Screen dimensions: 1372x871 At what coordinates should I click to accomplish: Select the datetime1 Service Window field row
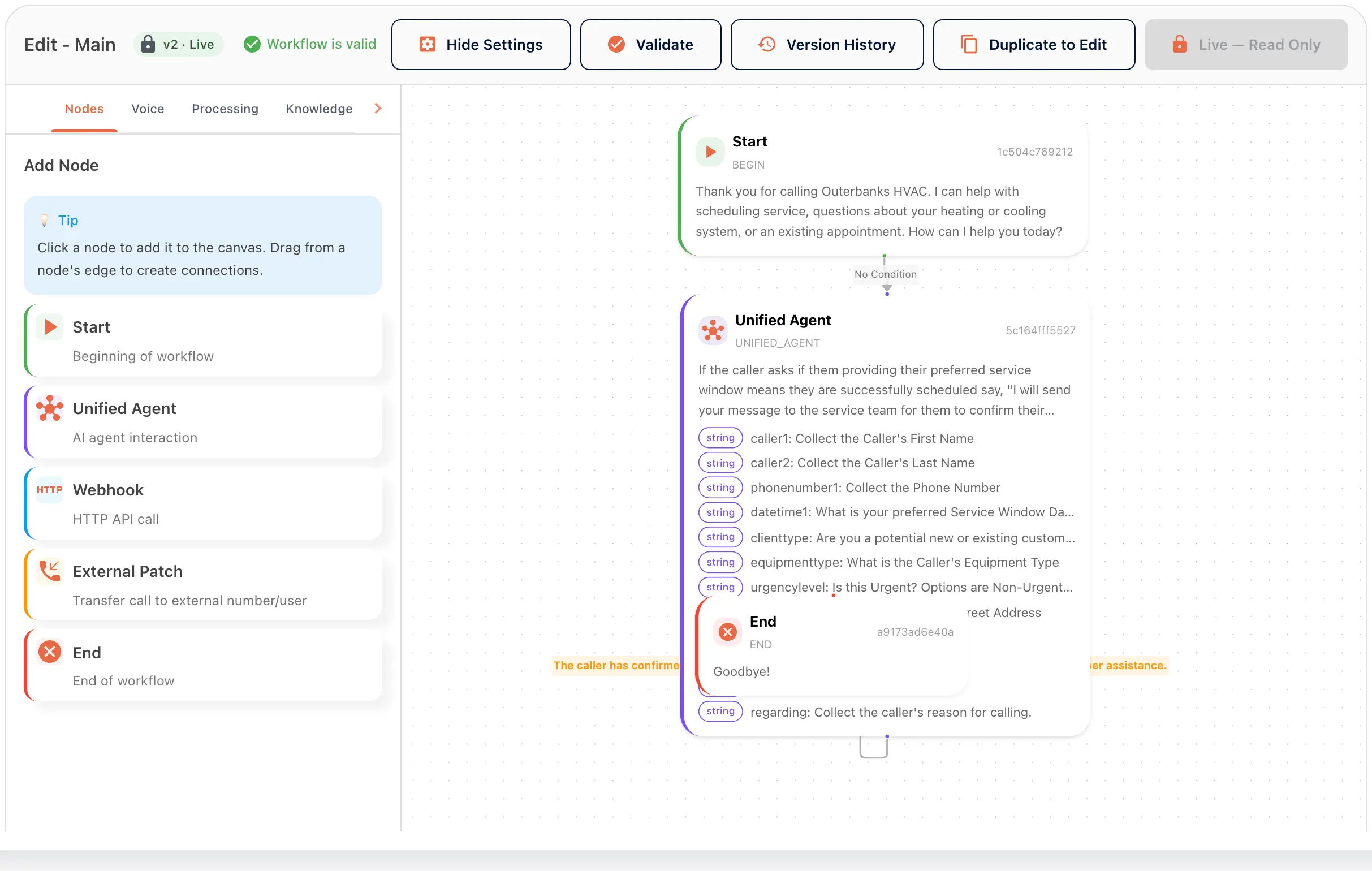pyautogui.click(x=887, y=512)
